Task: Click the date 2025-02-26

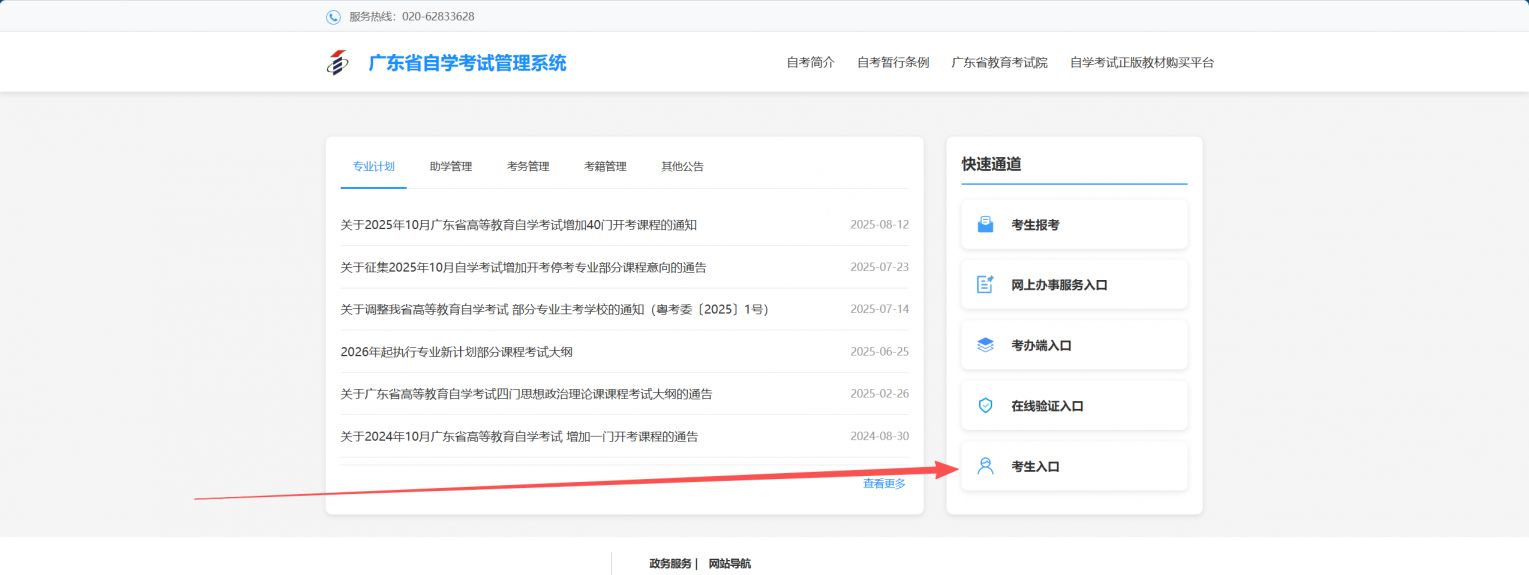Action: (x=880, y=394)
